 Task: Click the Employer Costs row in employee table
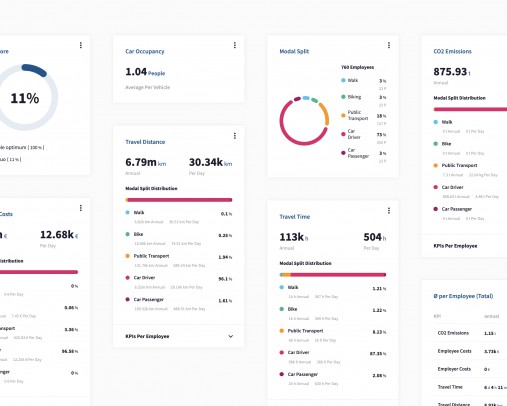[x=470, y=369]
